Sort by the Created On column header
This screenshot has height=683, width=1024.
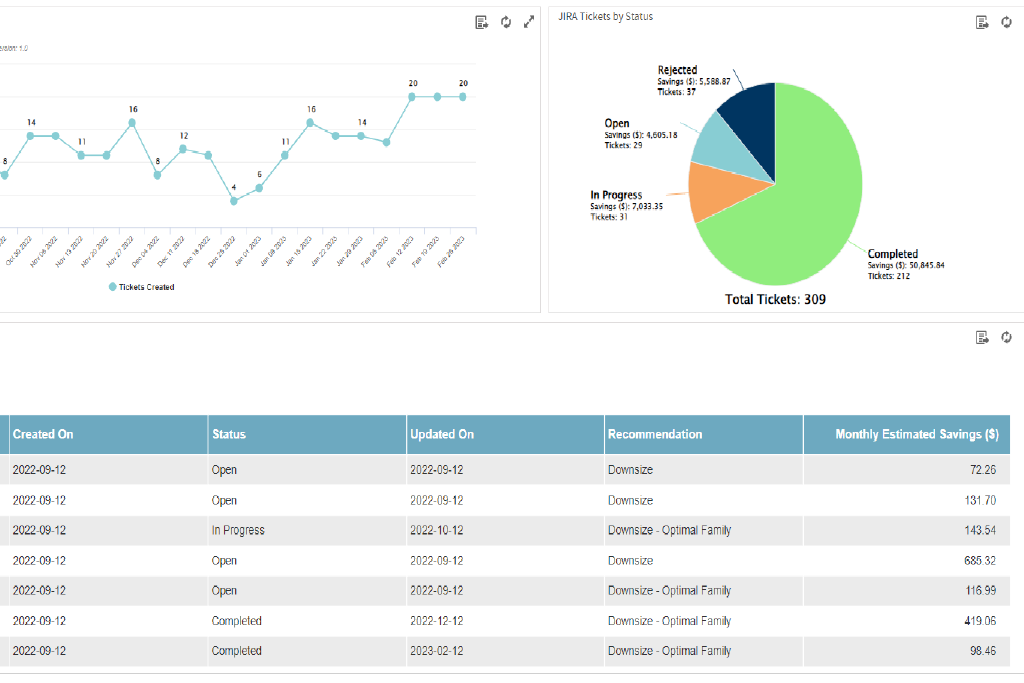(43, 434)
